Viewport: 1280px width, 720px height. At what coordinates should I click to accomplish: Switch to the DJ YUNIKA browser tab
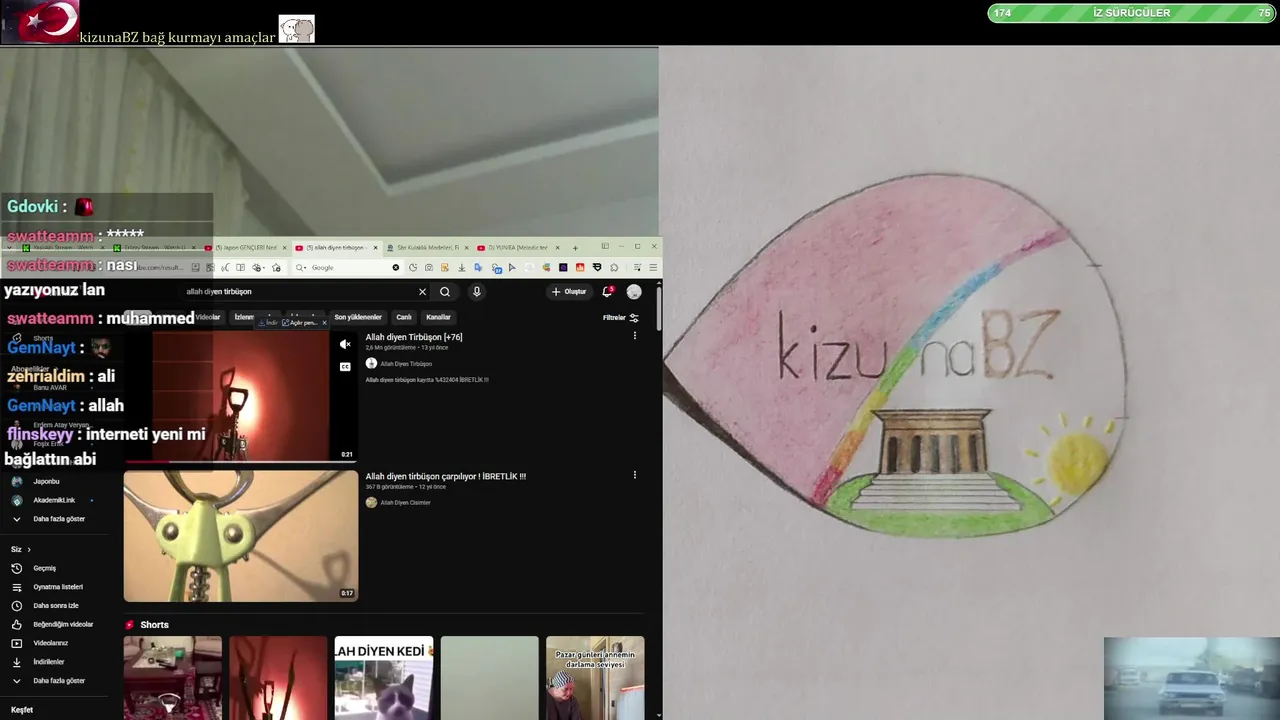point(517,247)
